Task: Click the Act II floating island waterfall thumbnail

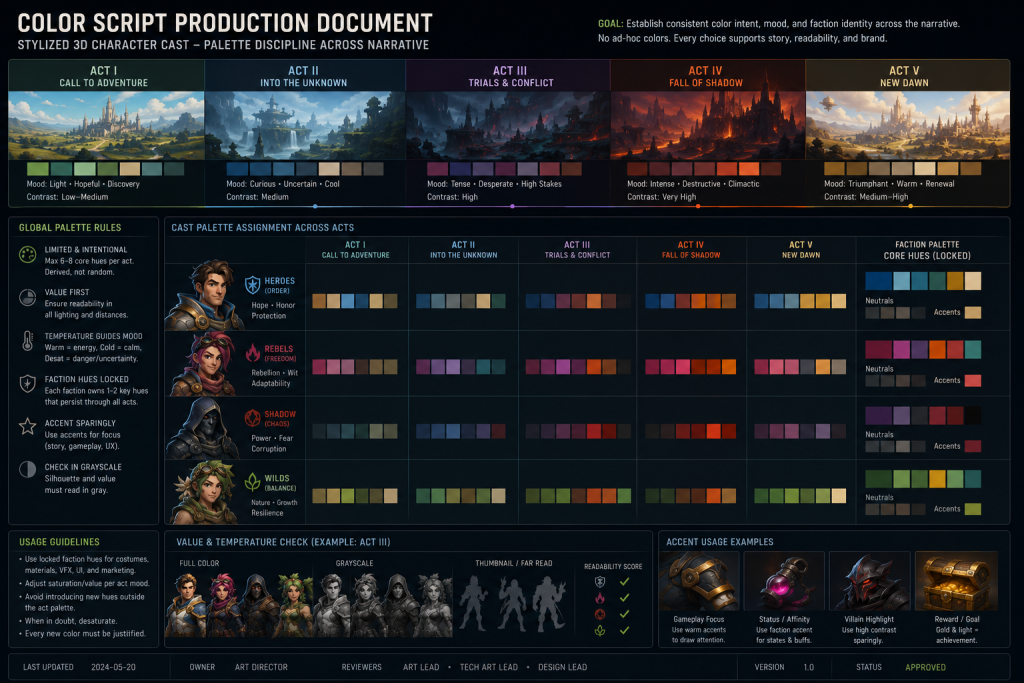Action: click(305, 125)
